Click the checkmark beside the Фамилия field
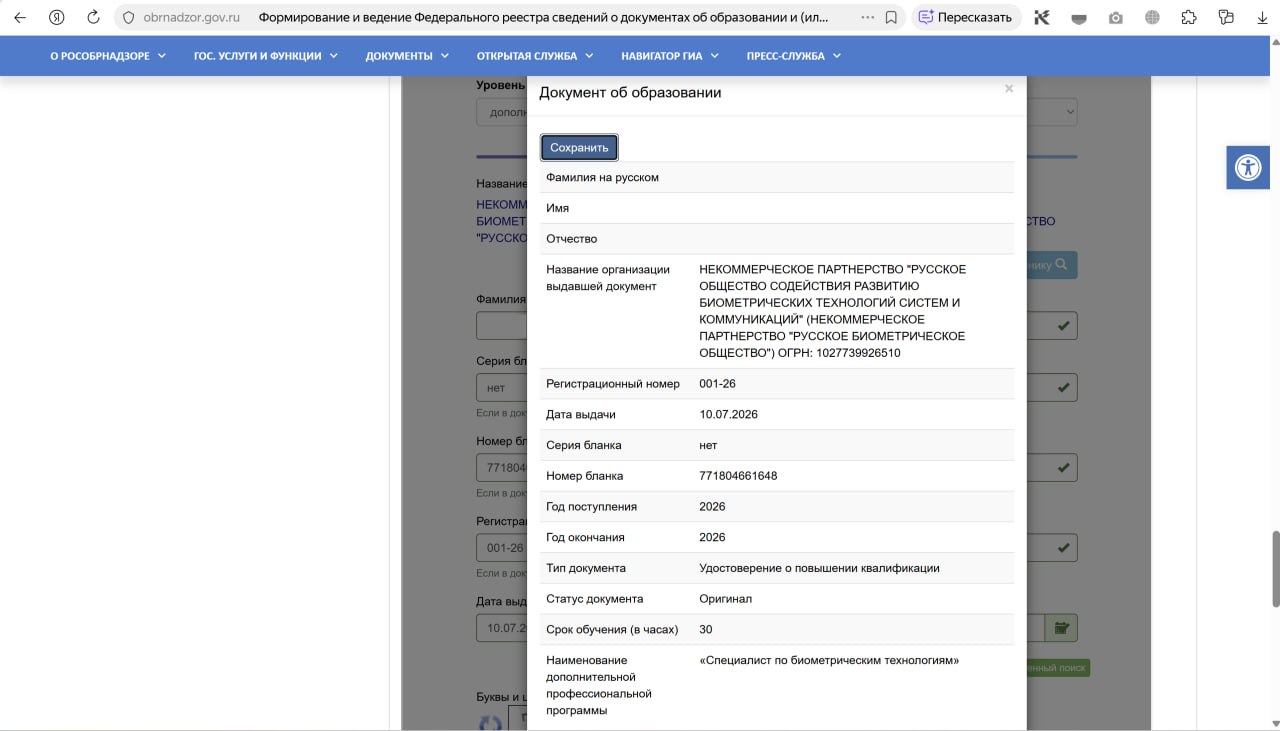The height and width of the screenshot is (731, 1280). point(1064,326)
